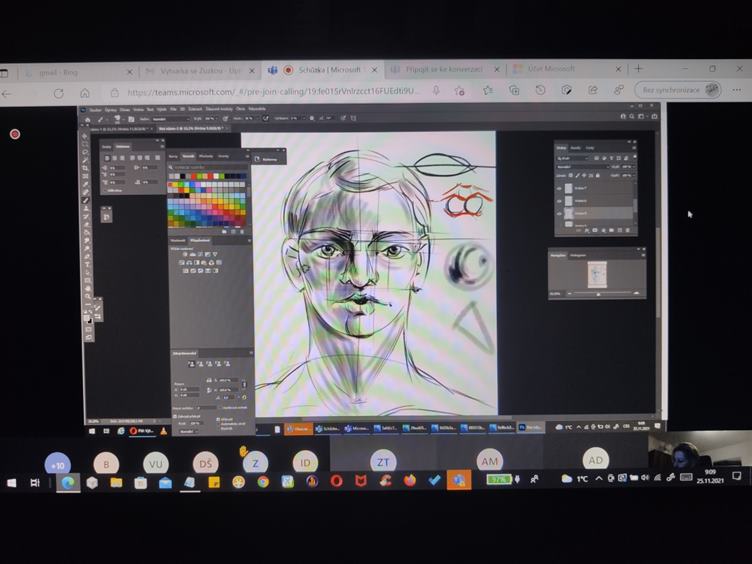Click the Edge home button

[x=85, y=92]
